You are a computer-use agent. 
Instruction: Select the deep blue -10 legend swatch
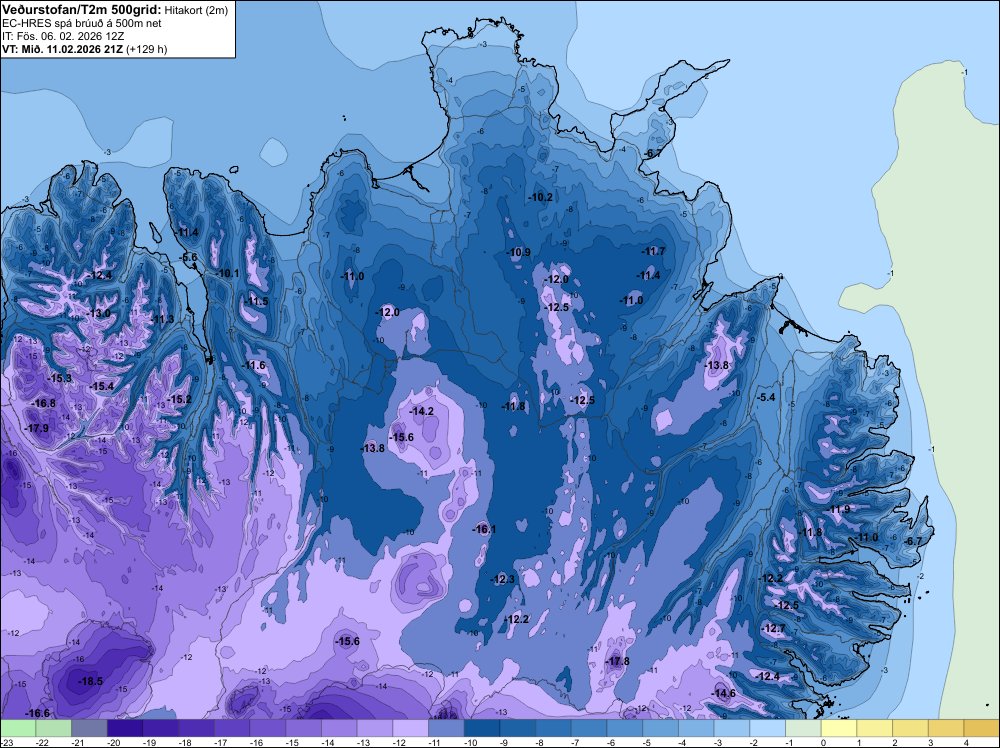click(482, 728)
